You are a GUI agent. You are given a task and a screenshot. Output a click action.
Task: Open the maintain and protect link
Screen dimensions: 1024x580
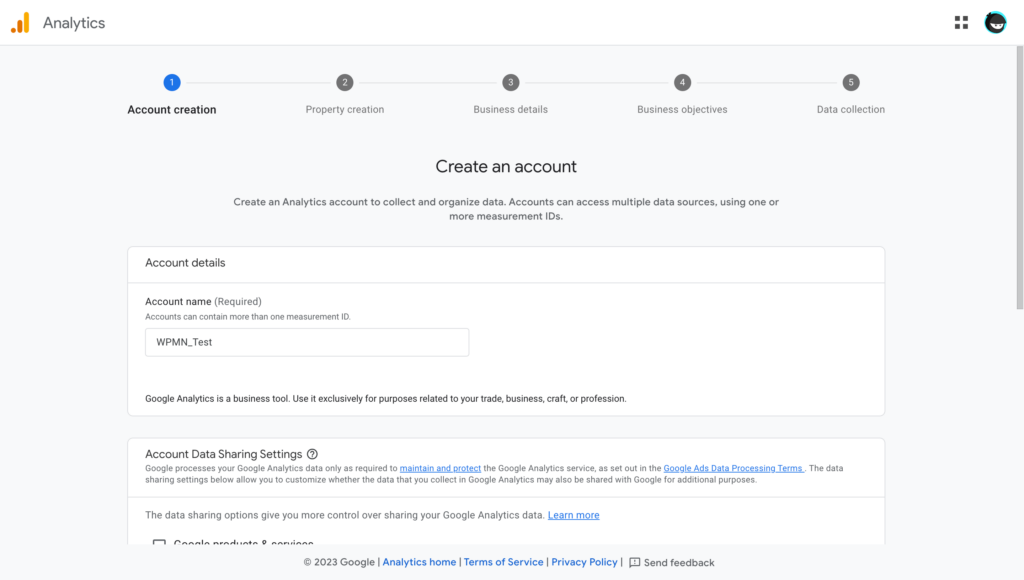[440, 467]
